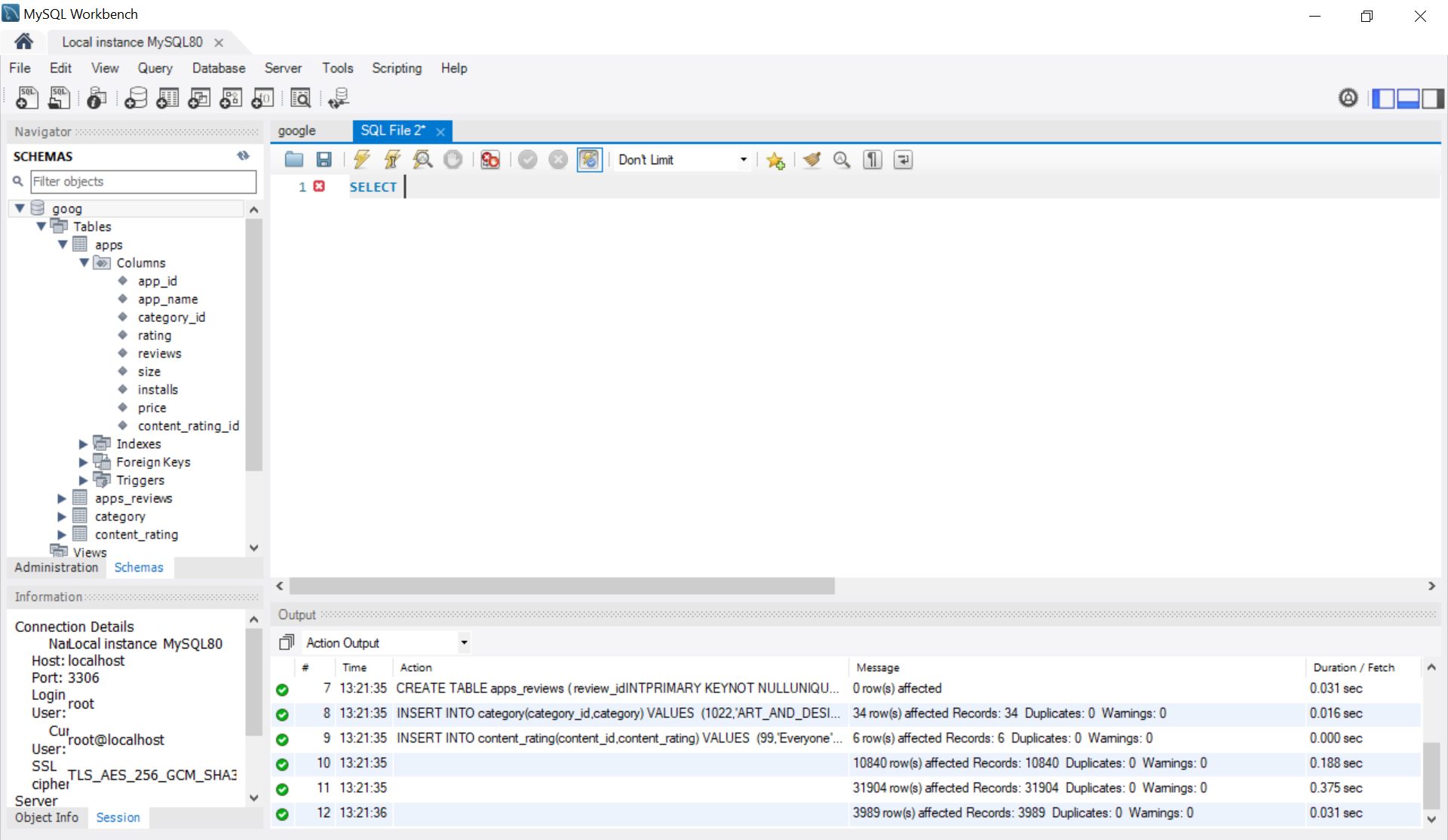
Task: Click the Save SQL script floppy icon
Action: pos(324,159)
